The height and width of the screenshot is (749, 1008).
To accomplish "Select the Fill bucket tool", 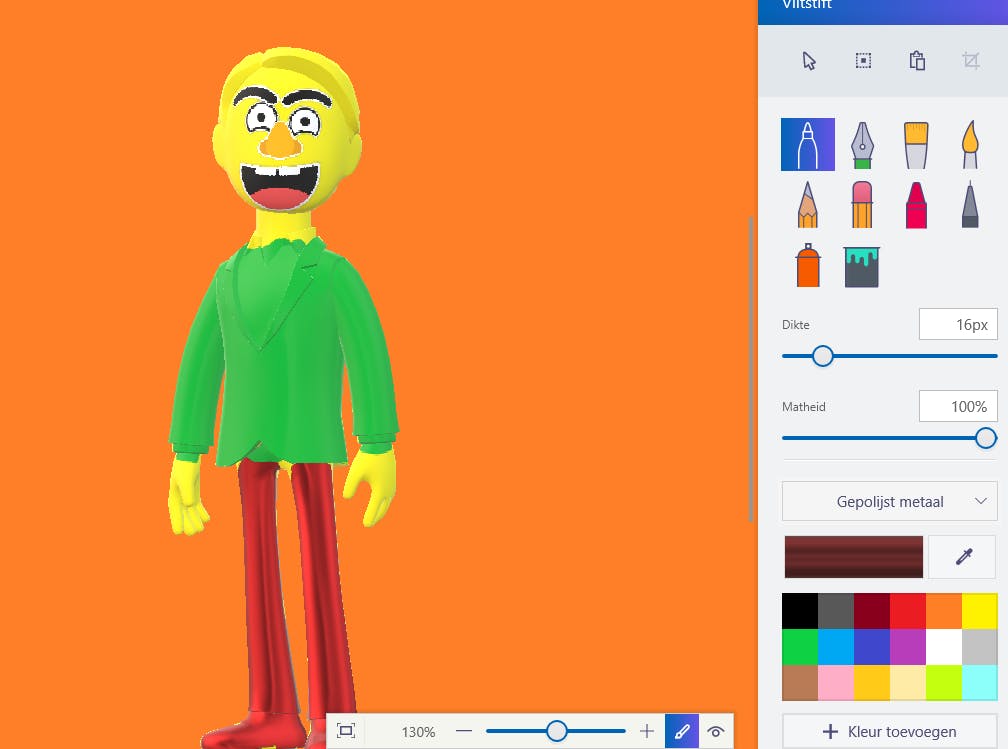I will point(861,266).
